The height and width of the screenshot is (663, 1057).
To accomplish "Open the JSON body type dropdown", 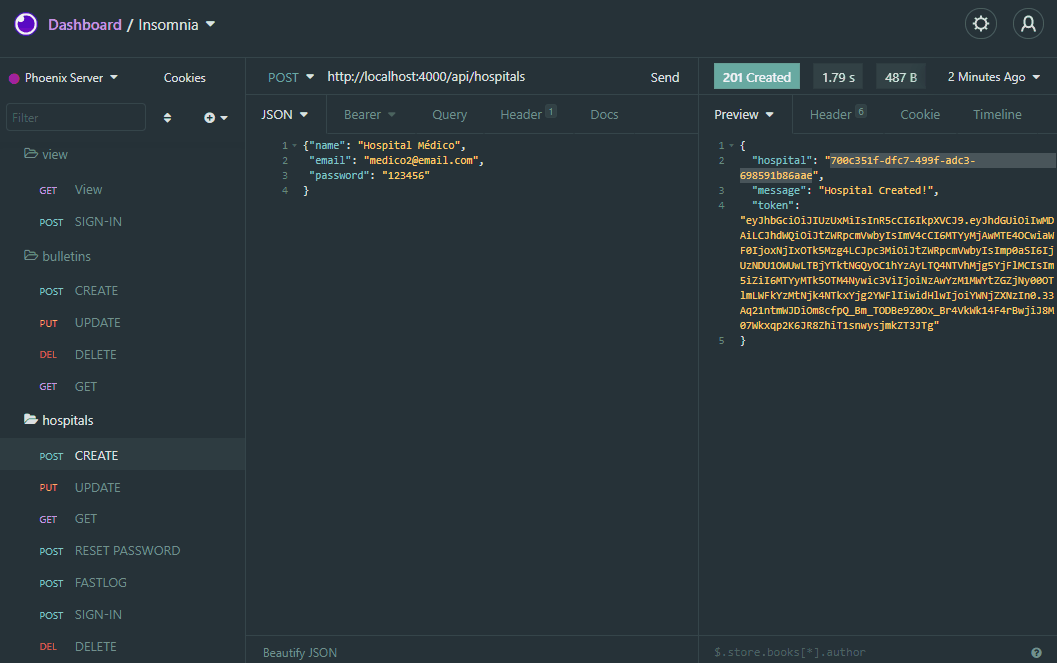I will point(284,115).
